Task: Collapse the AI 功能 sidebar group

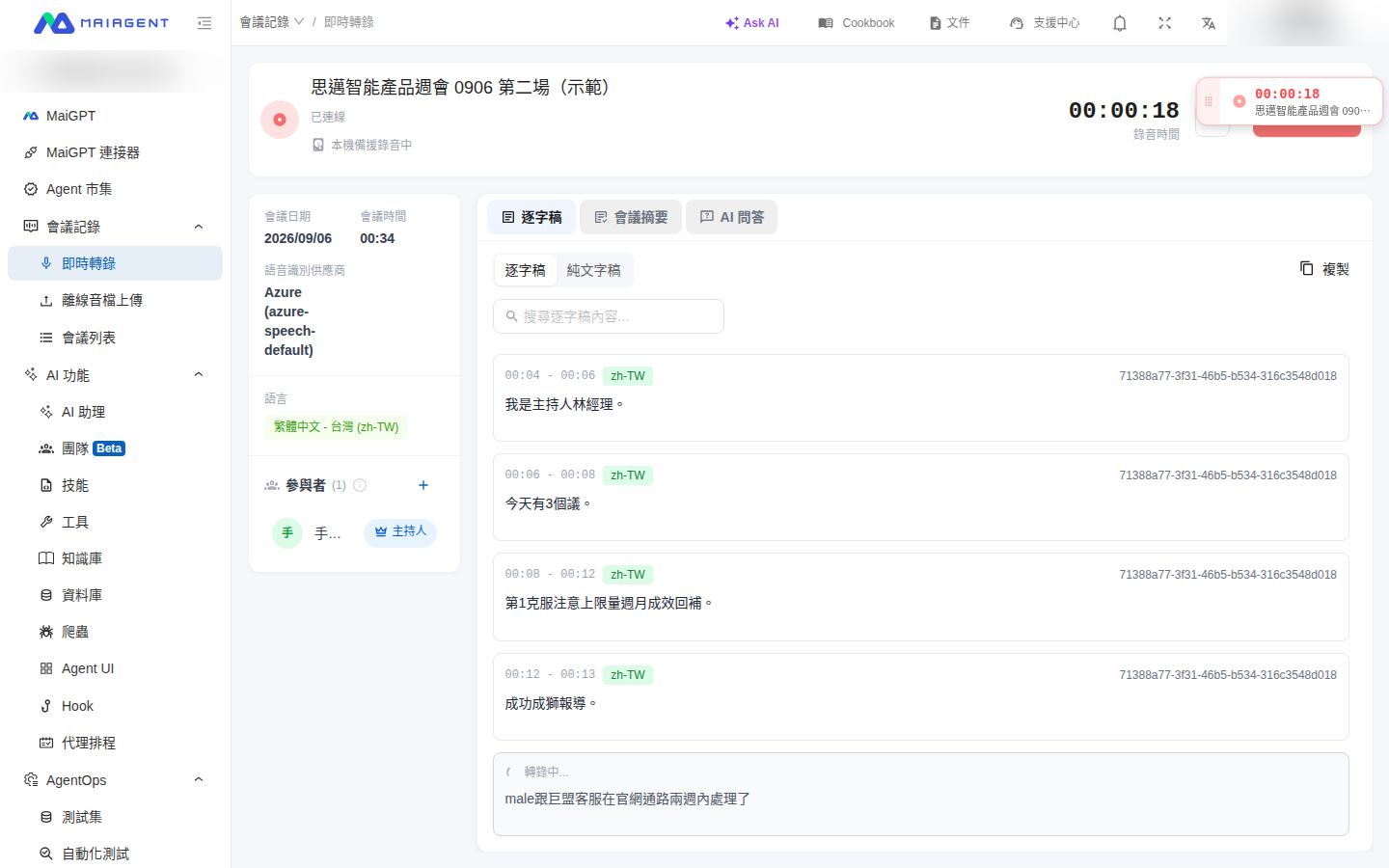Action: (116, 374)
